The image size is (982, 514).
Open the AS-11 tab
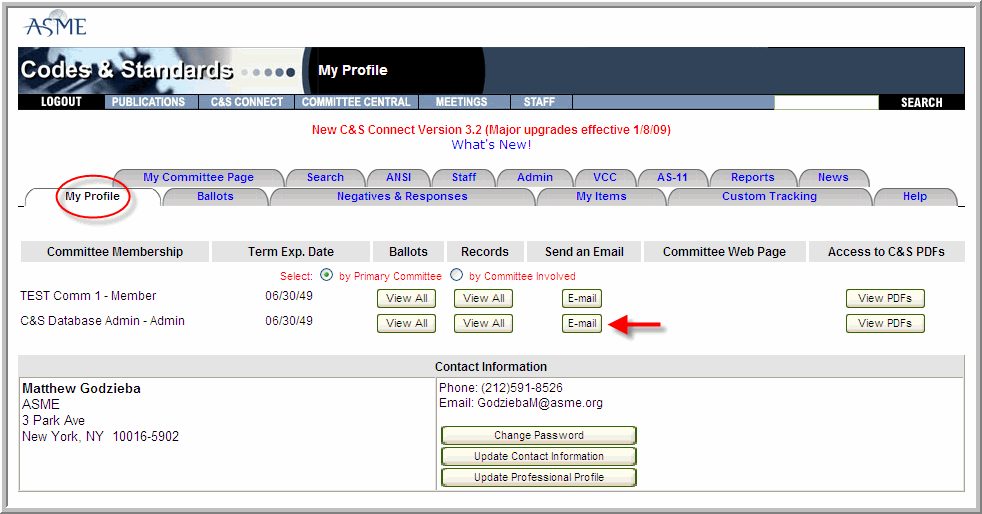pyautogui.click(x=672, y=177)
